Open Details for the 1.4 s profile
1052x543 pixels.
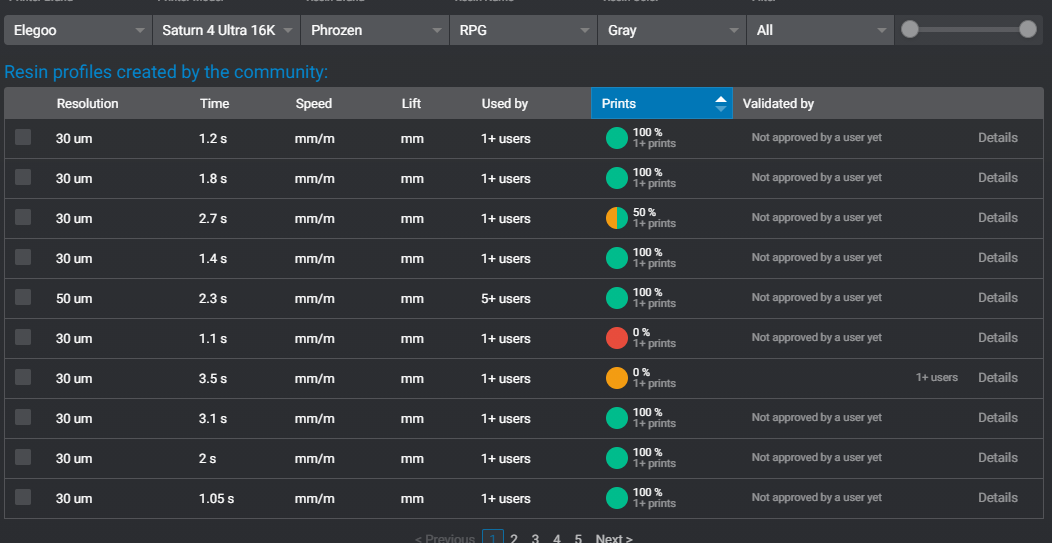coord(998,257)
